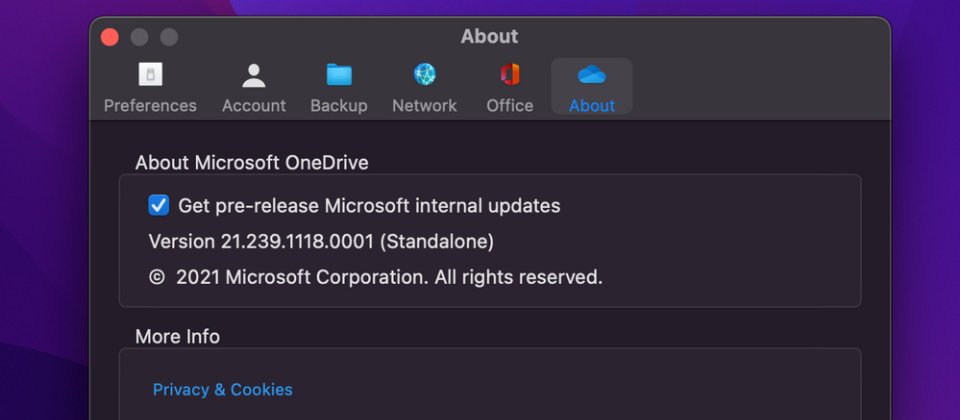Choose the blue Backup folder icon

(x=339, y=75)
